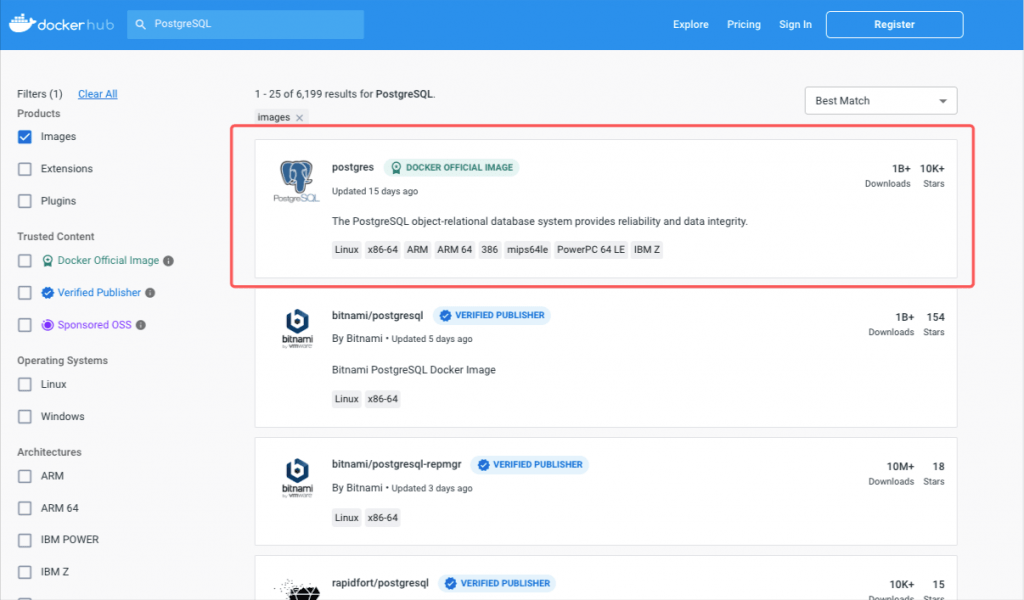The width and height of the screenshot is (1024, 600).
Task: Enable the Docker Official Image filter checkbox
Action: 25,261
